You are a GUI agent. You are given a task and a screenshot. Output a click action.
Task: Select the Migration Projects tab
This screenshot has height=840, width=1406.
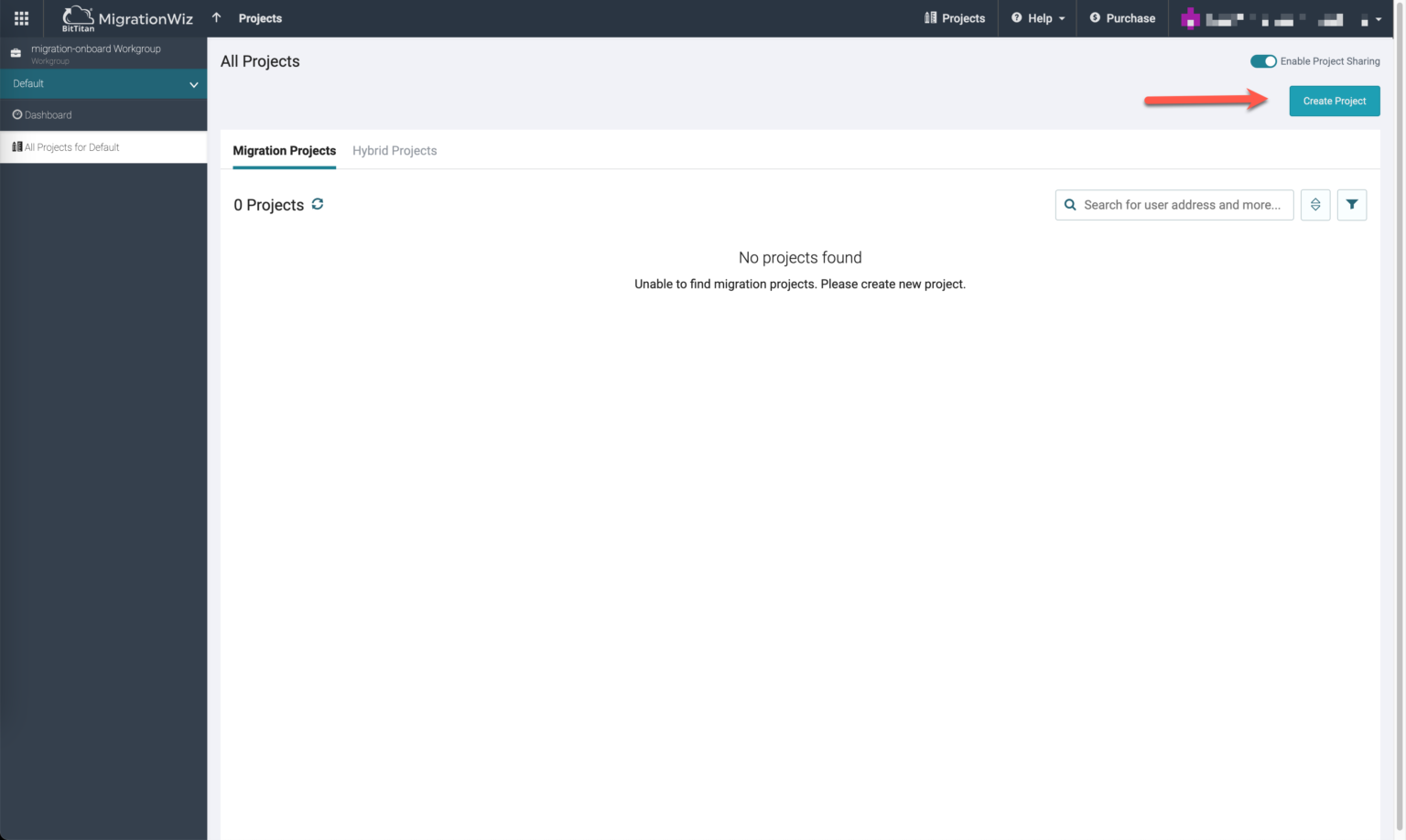[284, 151]
